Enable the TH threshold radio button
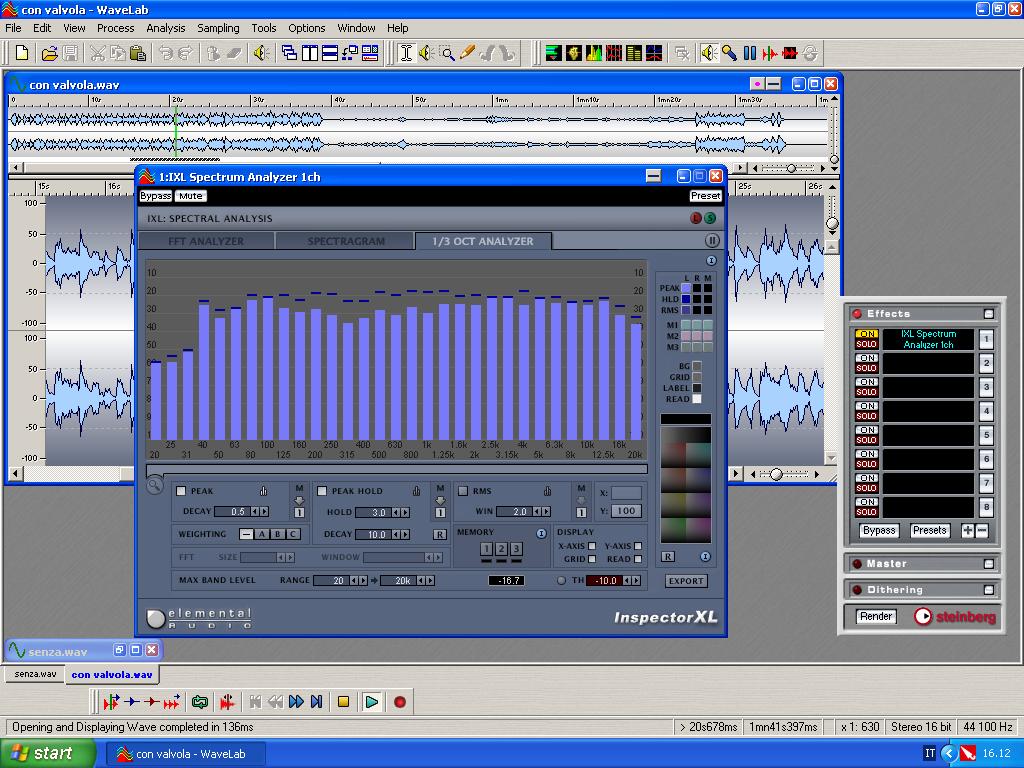This screenshot has width=1024, height=768. pyautogui.click(x=561, y=581)
